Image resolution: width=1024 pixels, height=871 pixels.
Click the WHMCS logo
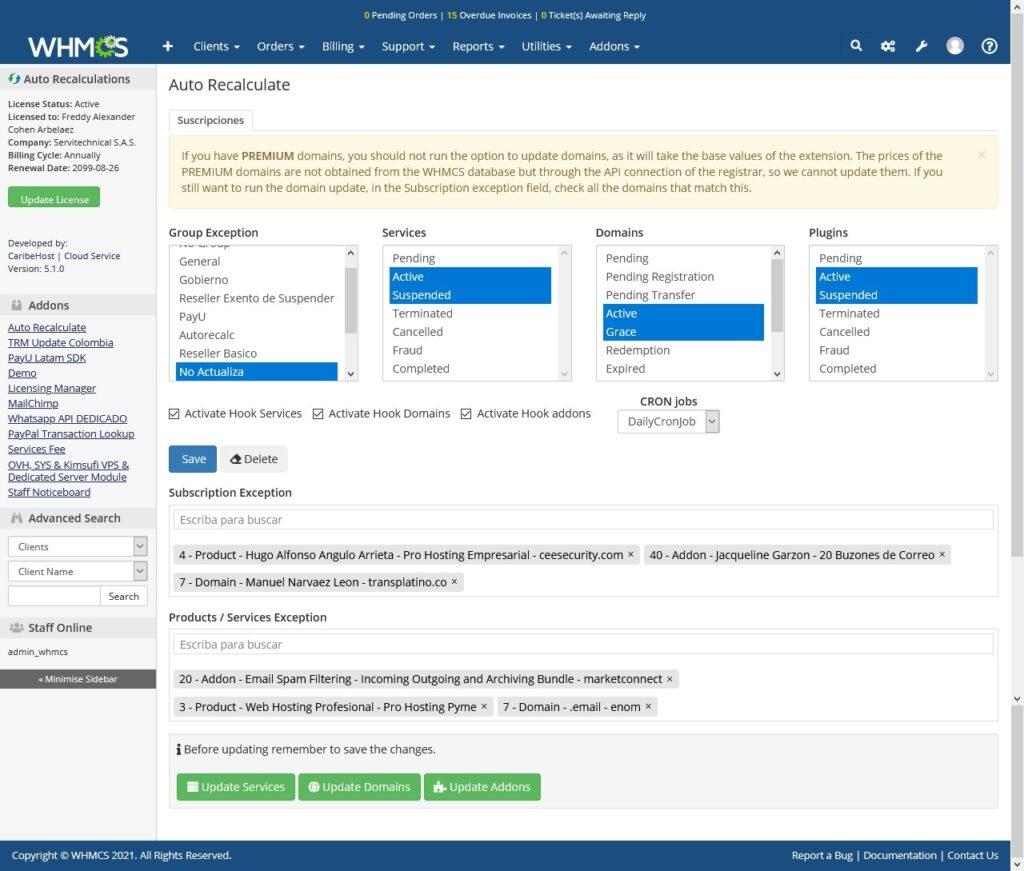tap(78, 46)
